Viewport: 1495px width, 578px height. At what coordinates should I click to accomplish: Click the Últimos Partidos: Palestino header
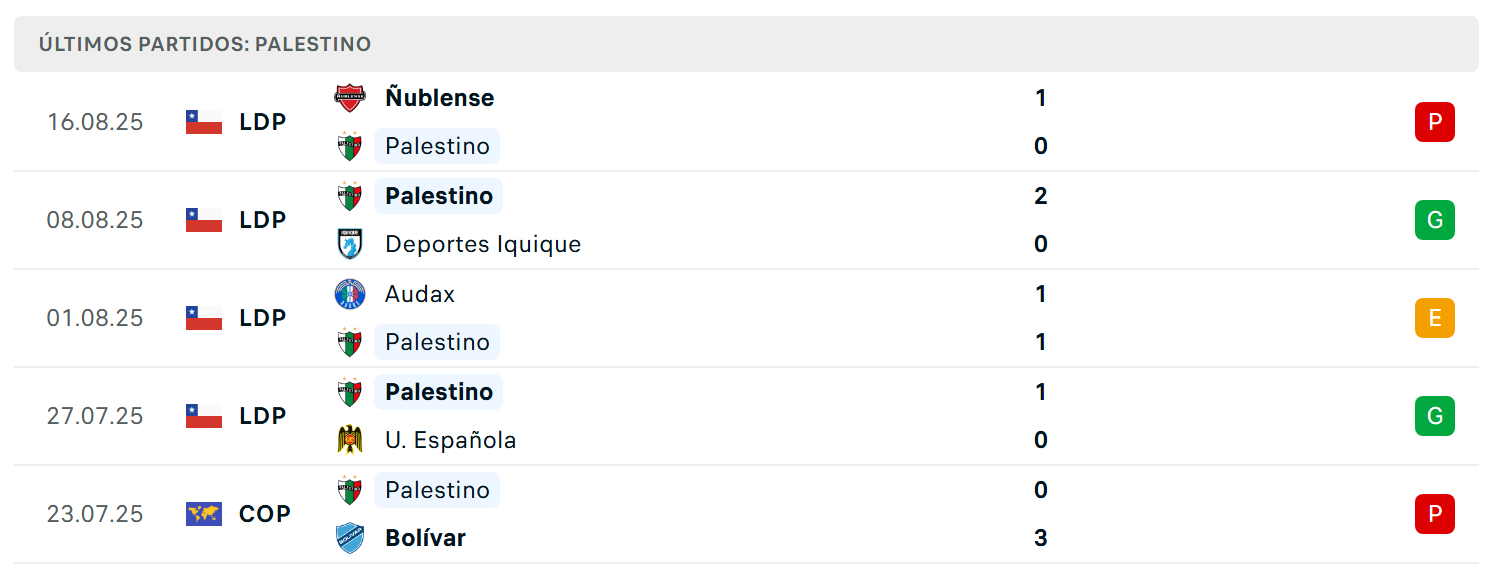(x=205, y=44)
